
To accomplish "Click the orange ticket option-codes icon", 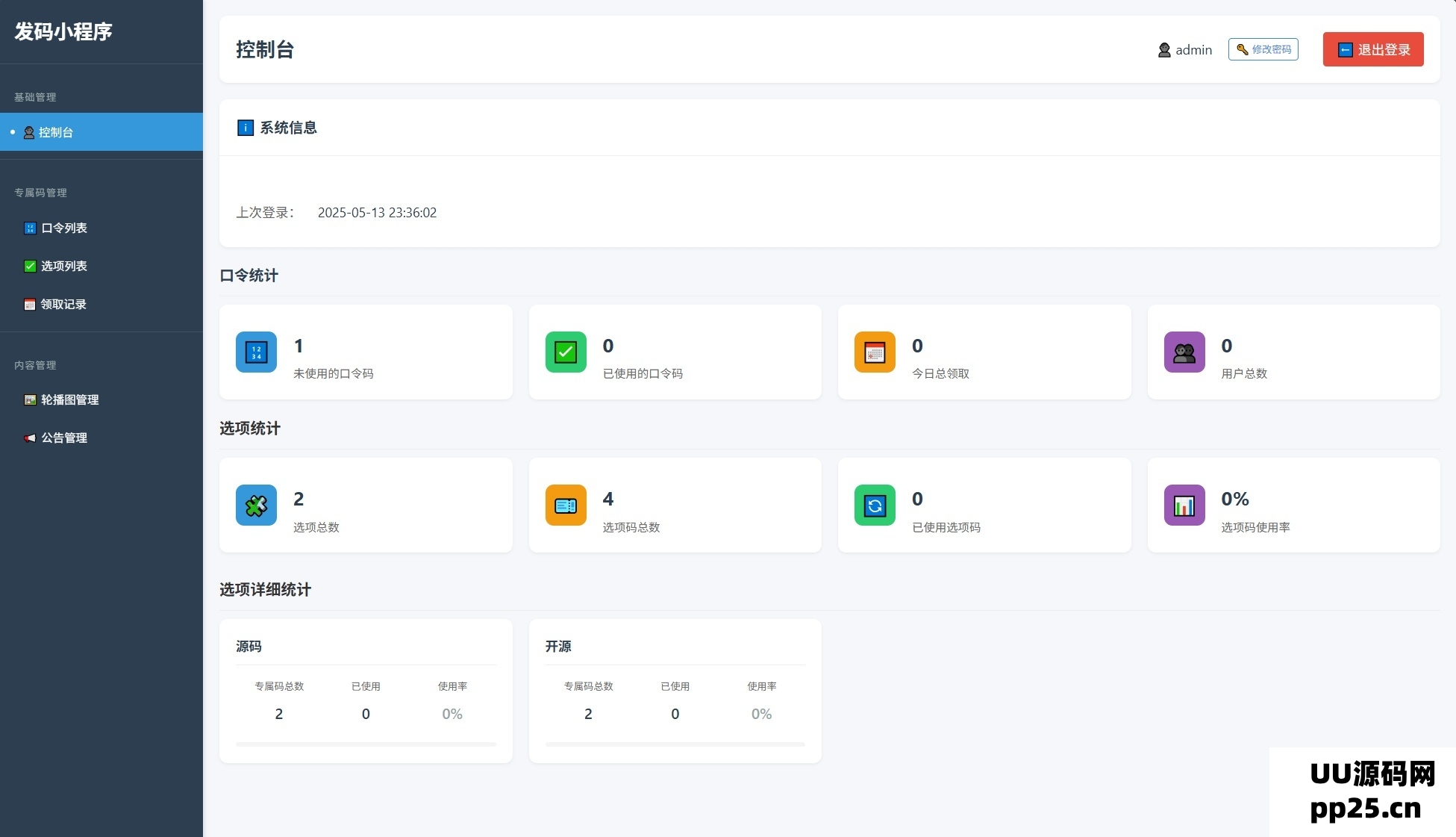I will 566,505.
